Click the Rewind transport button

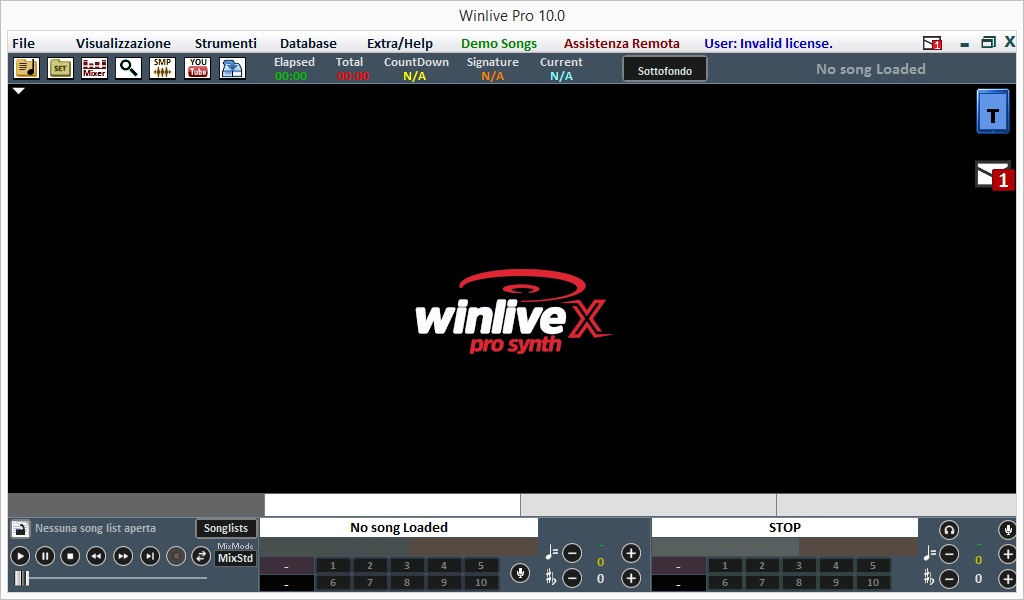(x=96, y=556)
